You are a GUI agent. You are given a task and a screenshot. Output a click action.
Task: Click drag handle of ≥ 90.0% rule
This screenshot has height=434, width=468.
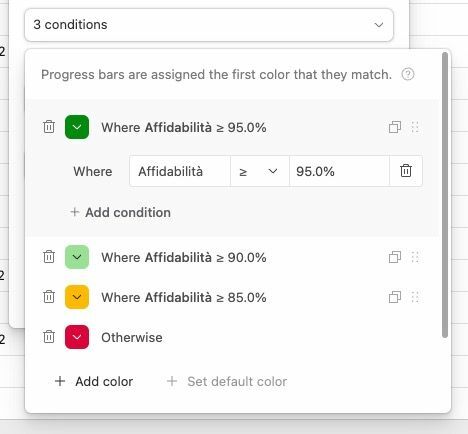[x=415, y=257]
